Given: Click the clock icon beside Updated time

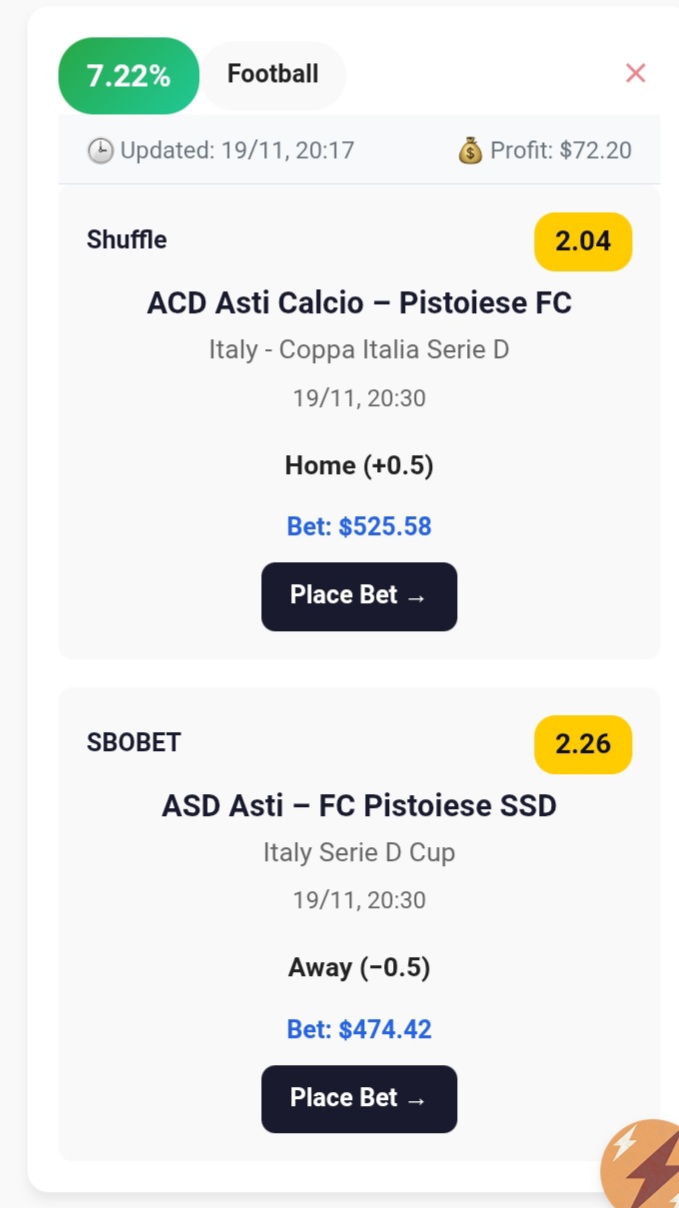Looking at the screenshot, I should pos(100,151).
